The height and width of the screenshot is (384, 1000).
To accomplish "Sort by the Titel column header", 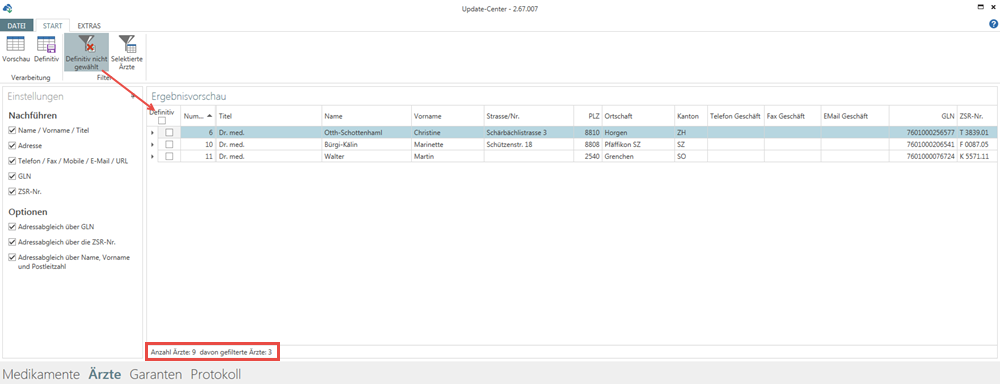I will click(x=268, y=116).
